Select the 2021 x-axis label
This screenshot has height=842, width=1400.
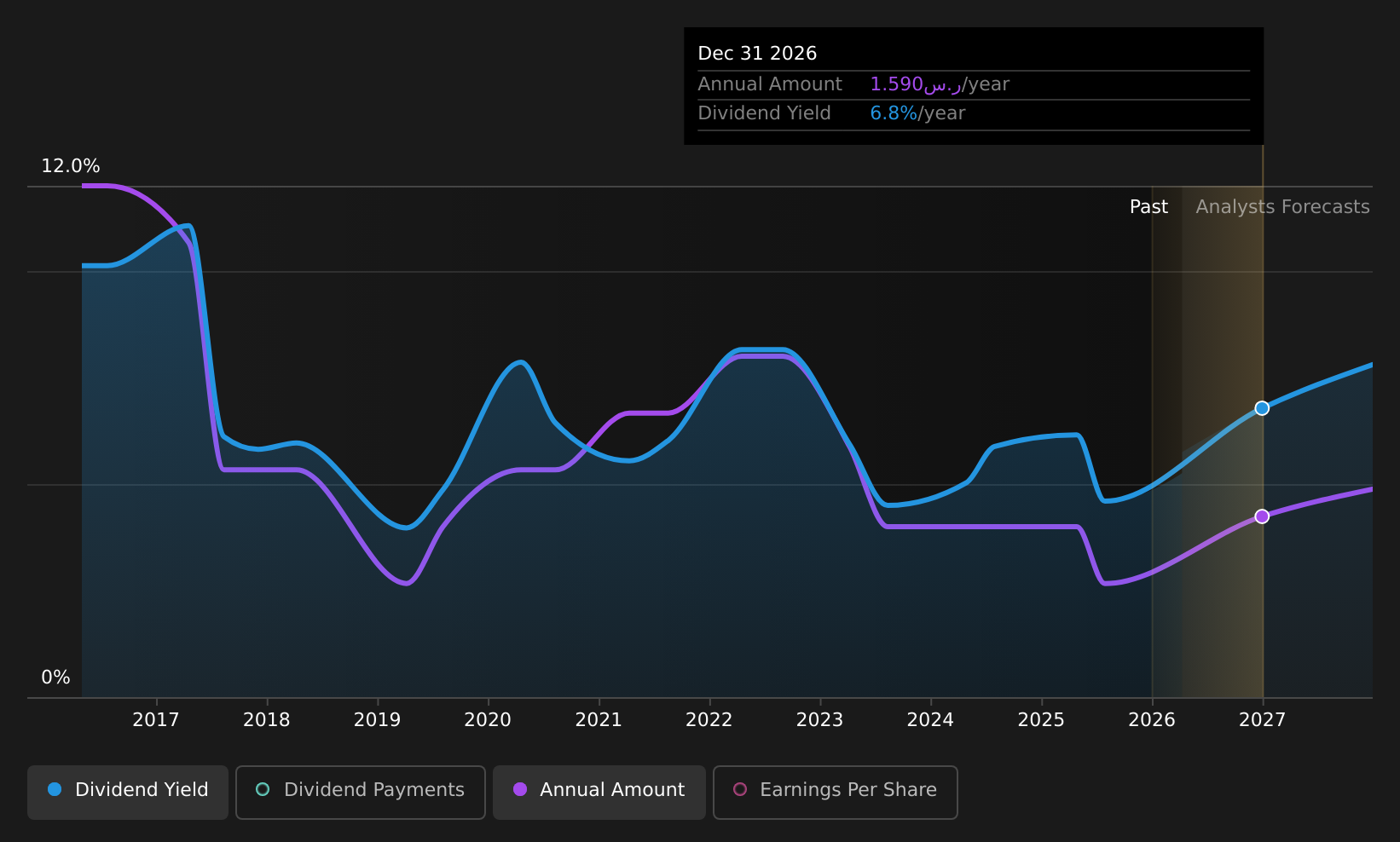point(599,720)
